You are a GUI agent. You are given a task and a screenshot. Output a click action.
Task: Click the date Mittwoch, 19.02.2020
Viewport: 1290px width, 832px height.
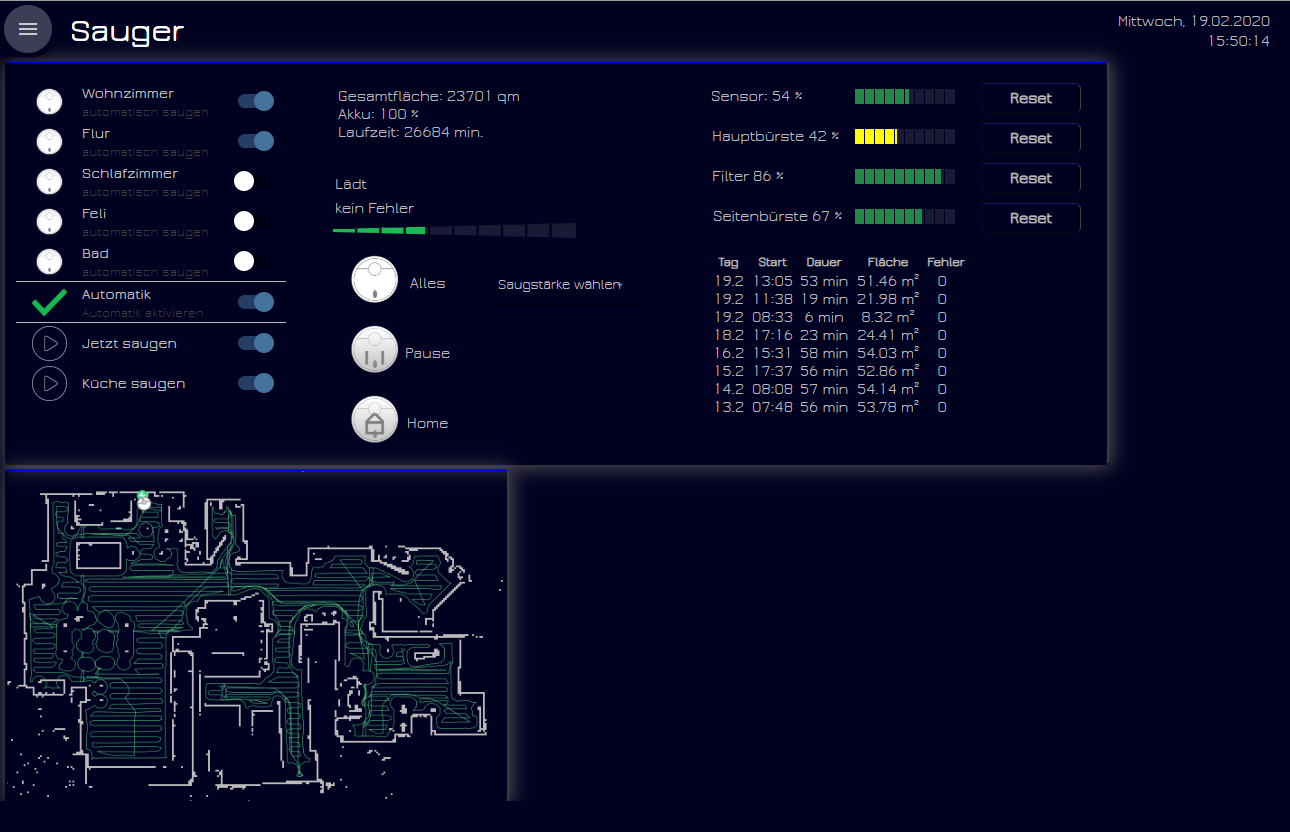coord(1194,21)
